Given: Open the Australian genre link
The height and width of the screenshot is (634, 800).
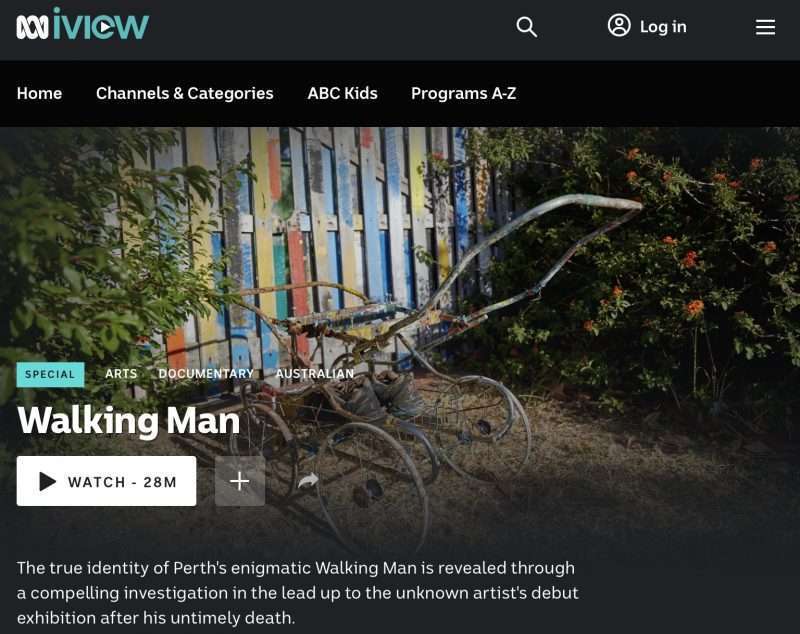Looking at the screenshot, I should [315, 374].
